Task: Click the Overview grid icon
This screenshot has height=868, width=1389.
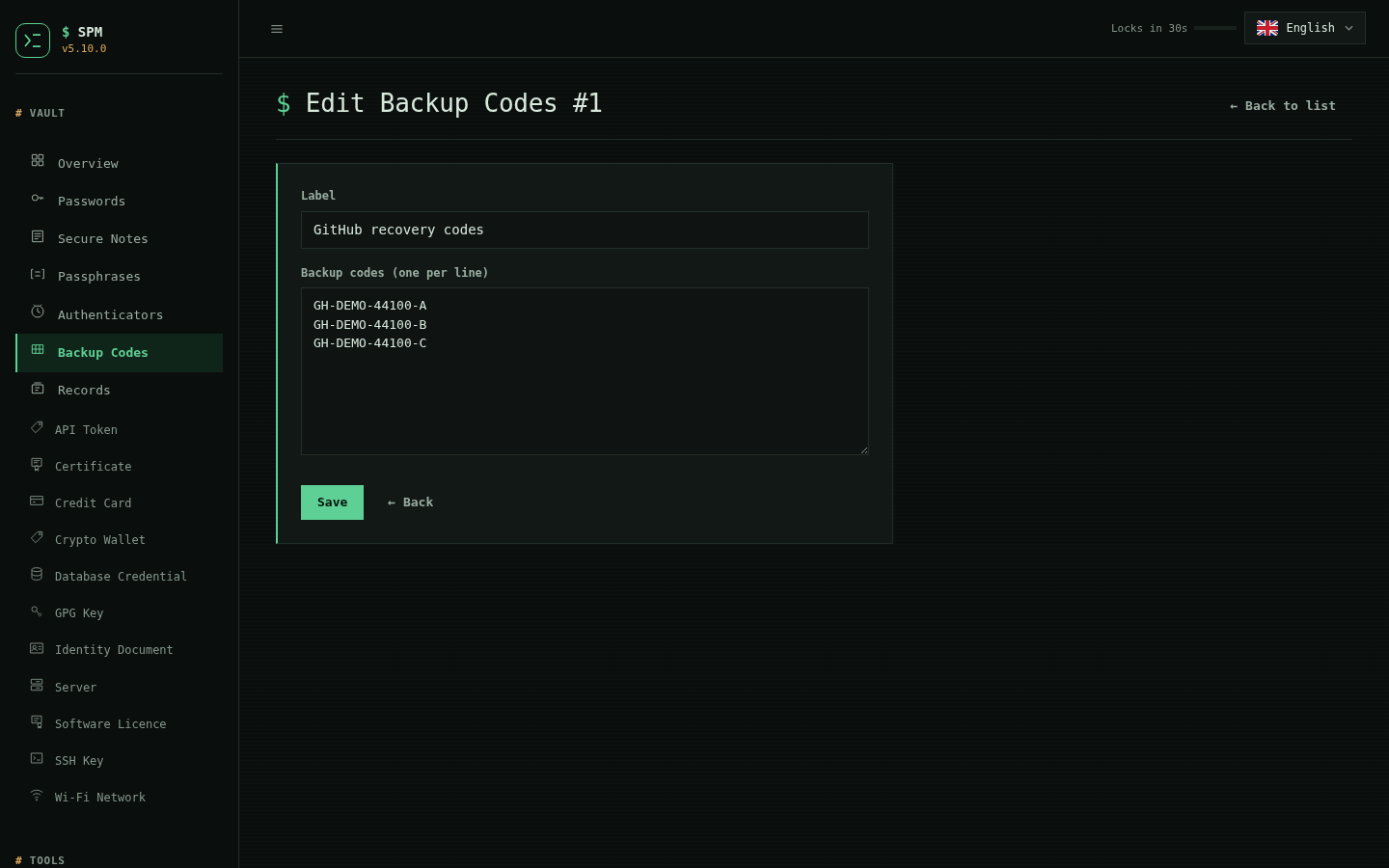Action: coord(38,160)
